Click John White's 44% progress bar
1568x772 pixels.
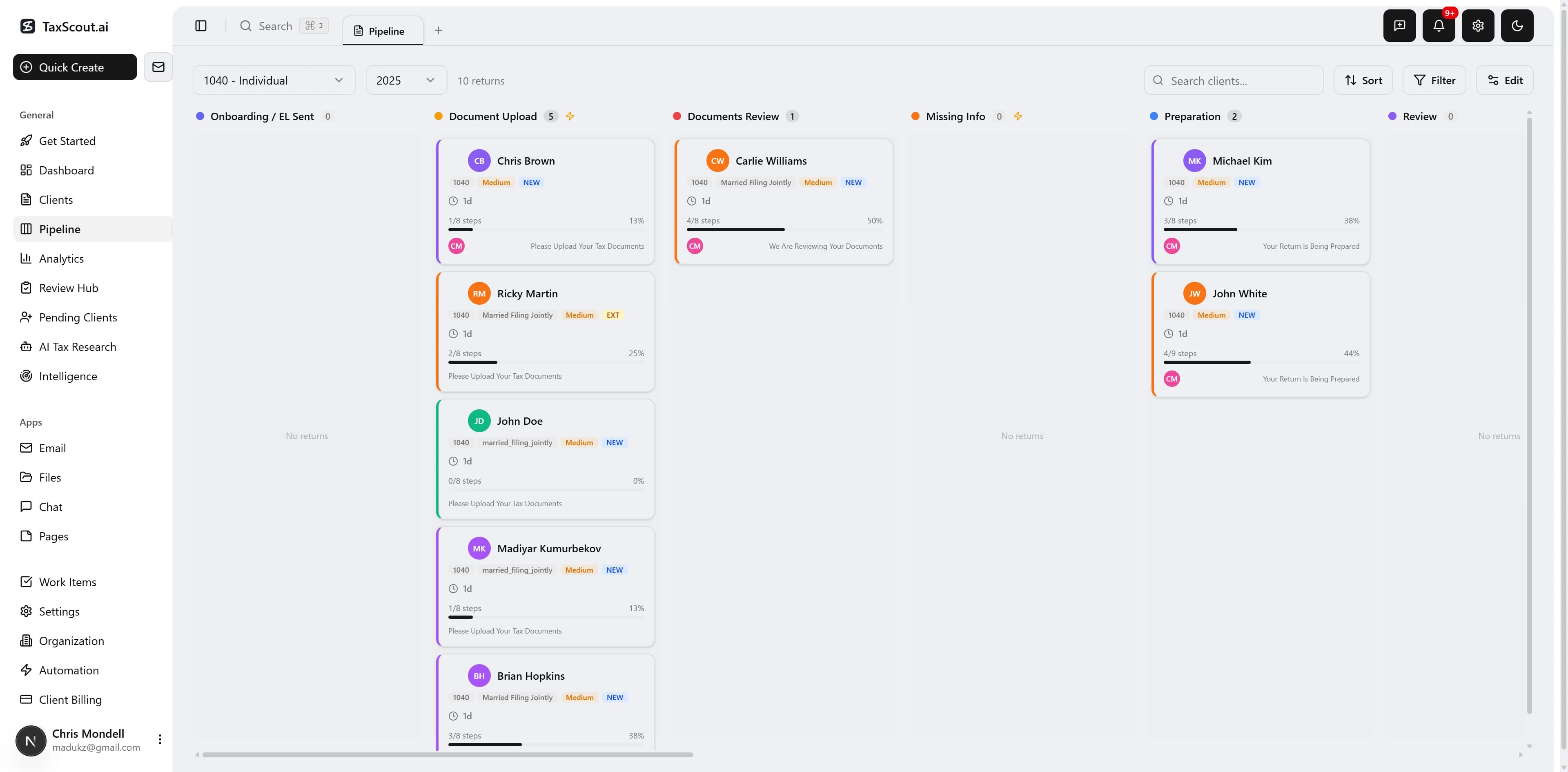pyautogui.click(x=1261, y=362)
